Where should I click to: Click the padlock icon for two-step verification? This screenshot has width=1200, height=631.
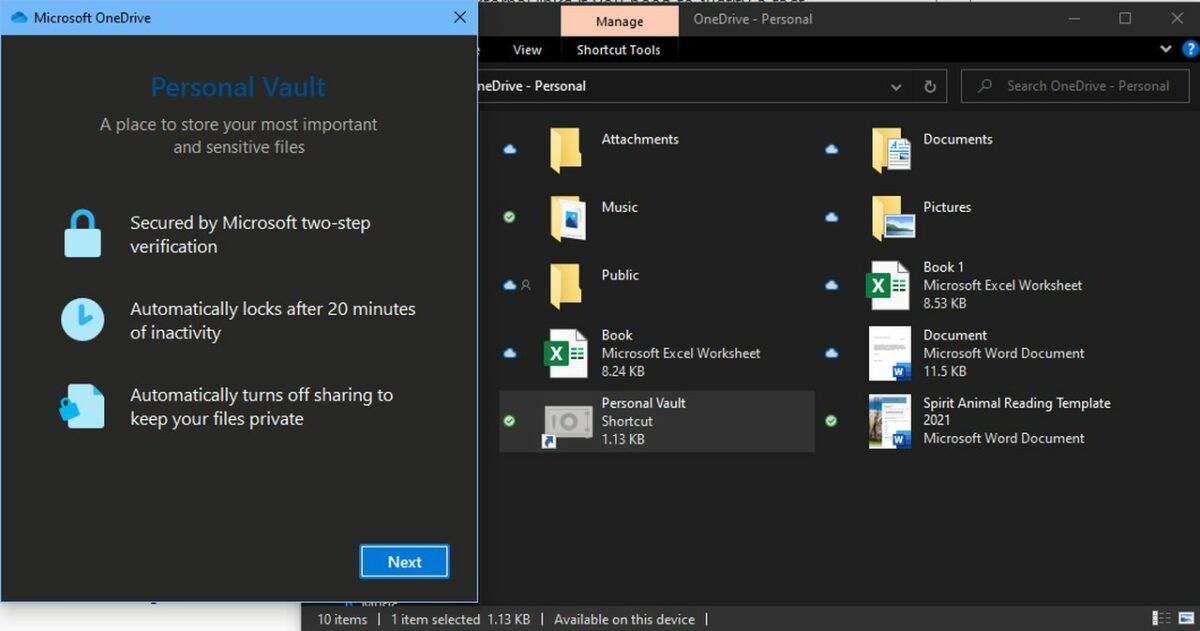click(82, 234)
